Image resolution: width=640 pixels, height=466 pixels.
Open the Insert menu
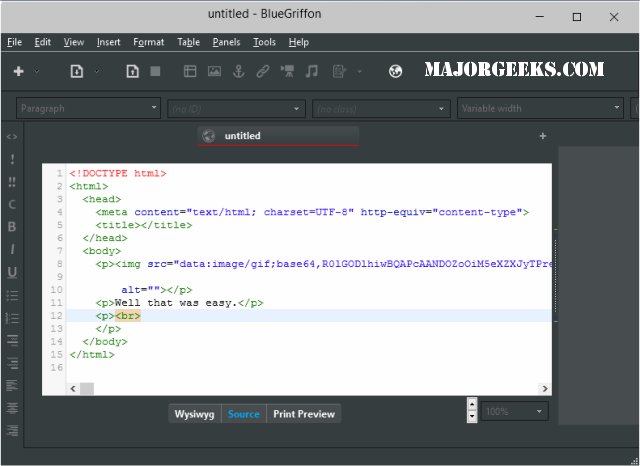[x=108, y=42]
